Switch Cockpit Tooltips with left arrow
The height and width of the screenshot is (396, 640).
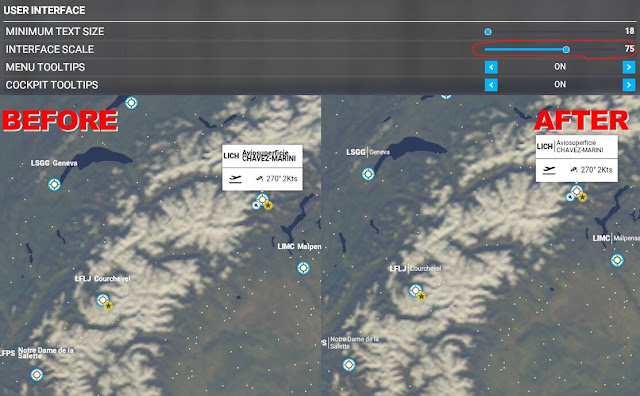(x=491, y=85)
